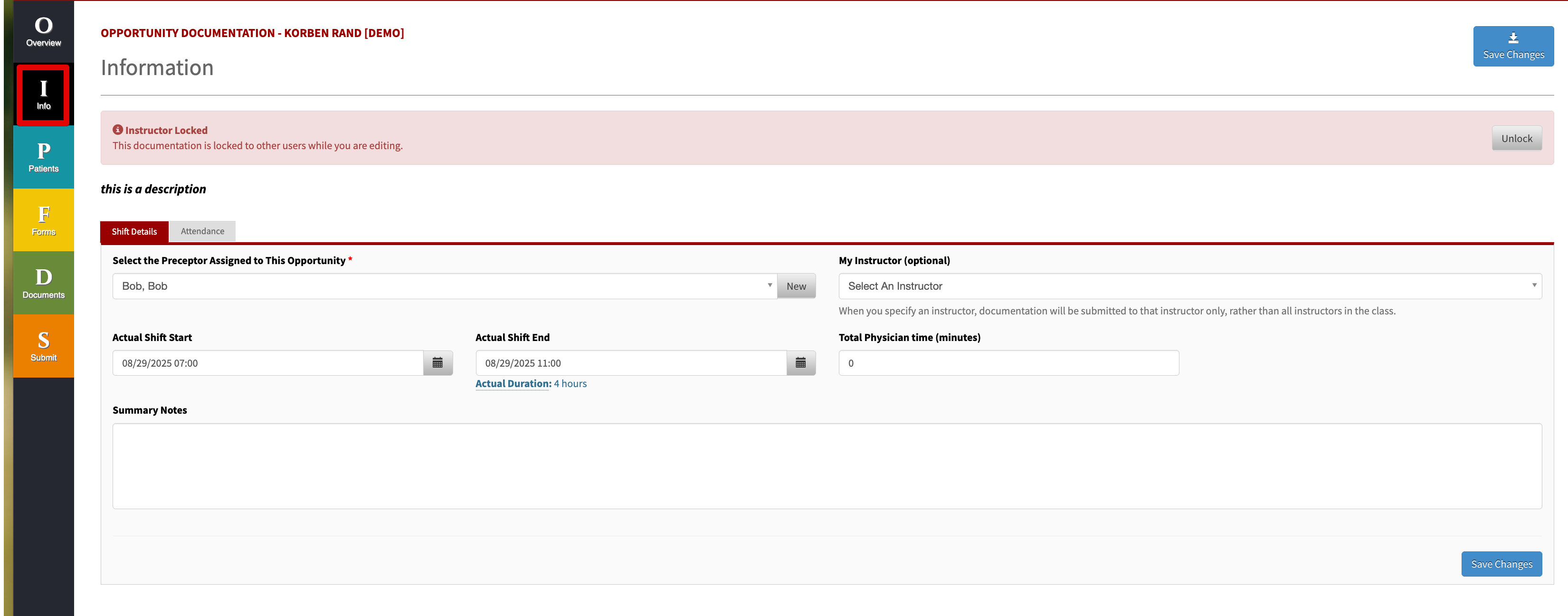Open the Overview sidebar icon
The height and width of the screenshot is (616, 1568).
tap(43, 32)
